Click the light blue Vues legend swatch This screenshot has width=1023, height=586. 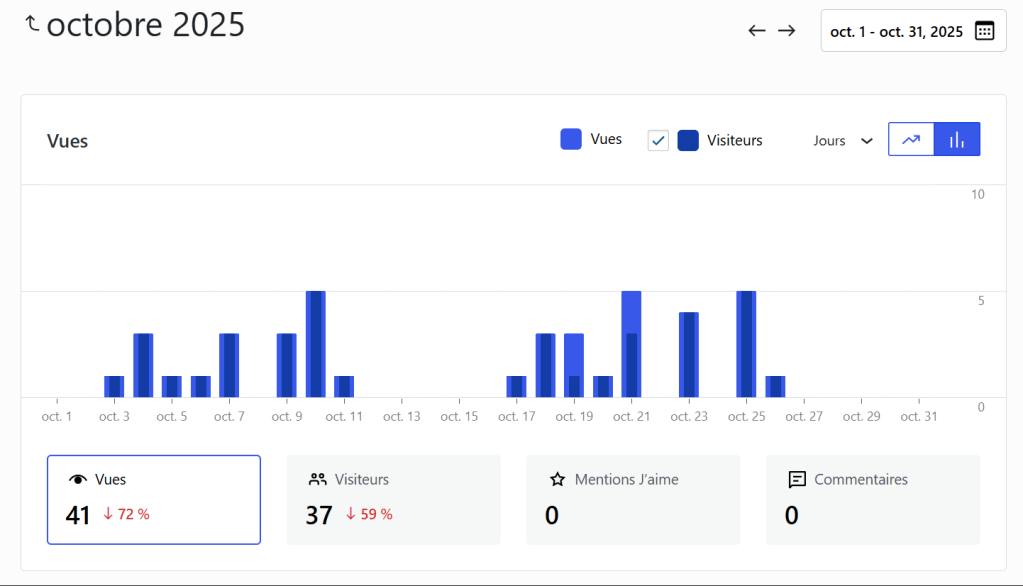click(x=571, y=140)
